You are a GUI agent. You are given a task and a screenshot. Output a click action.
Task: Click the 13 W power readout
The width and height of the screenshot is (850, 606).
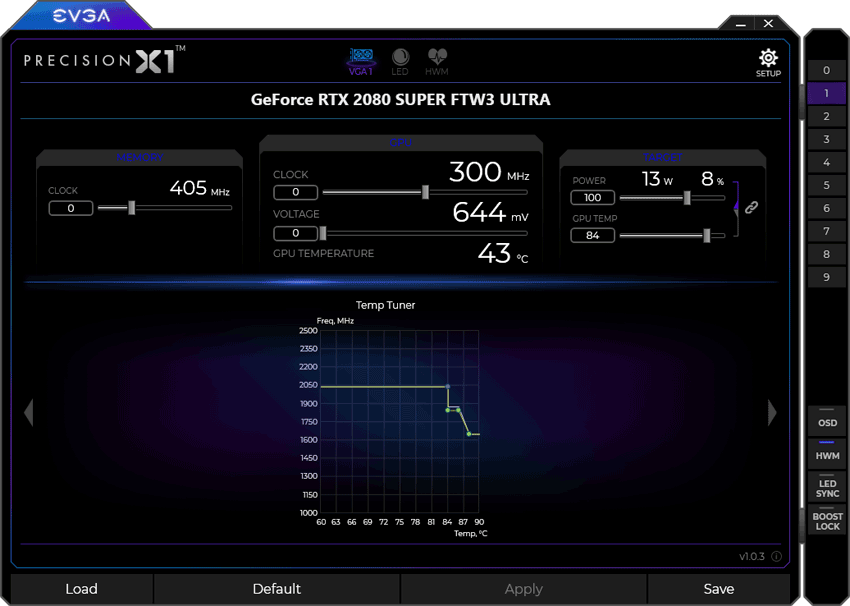(657, 179)
